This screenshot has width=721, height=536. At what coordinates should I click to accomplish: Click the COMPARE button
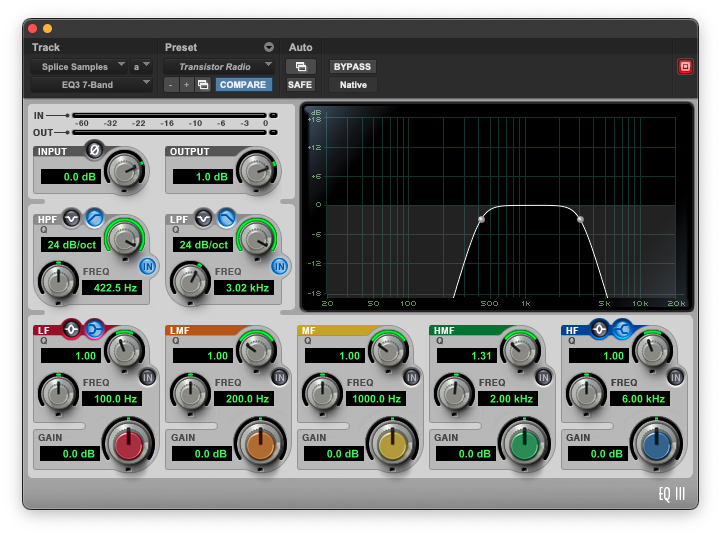[243, 85]
